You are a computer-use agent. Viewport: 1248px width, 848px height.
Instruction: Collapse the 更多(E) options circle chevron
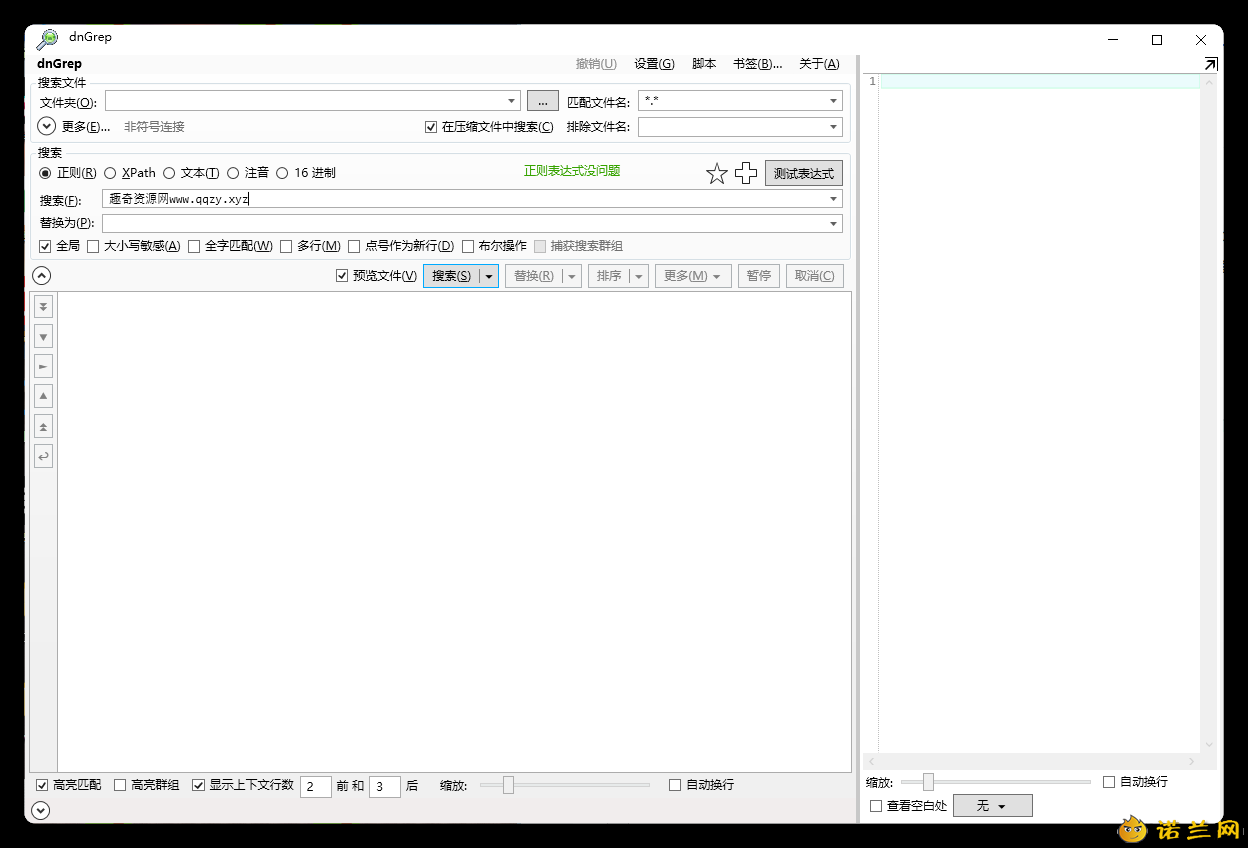46,126
